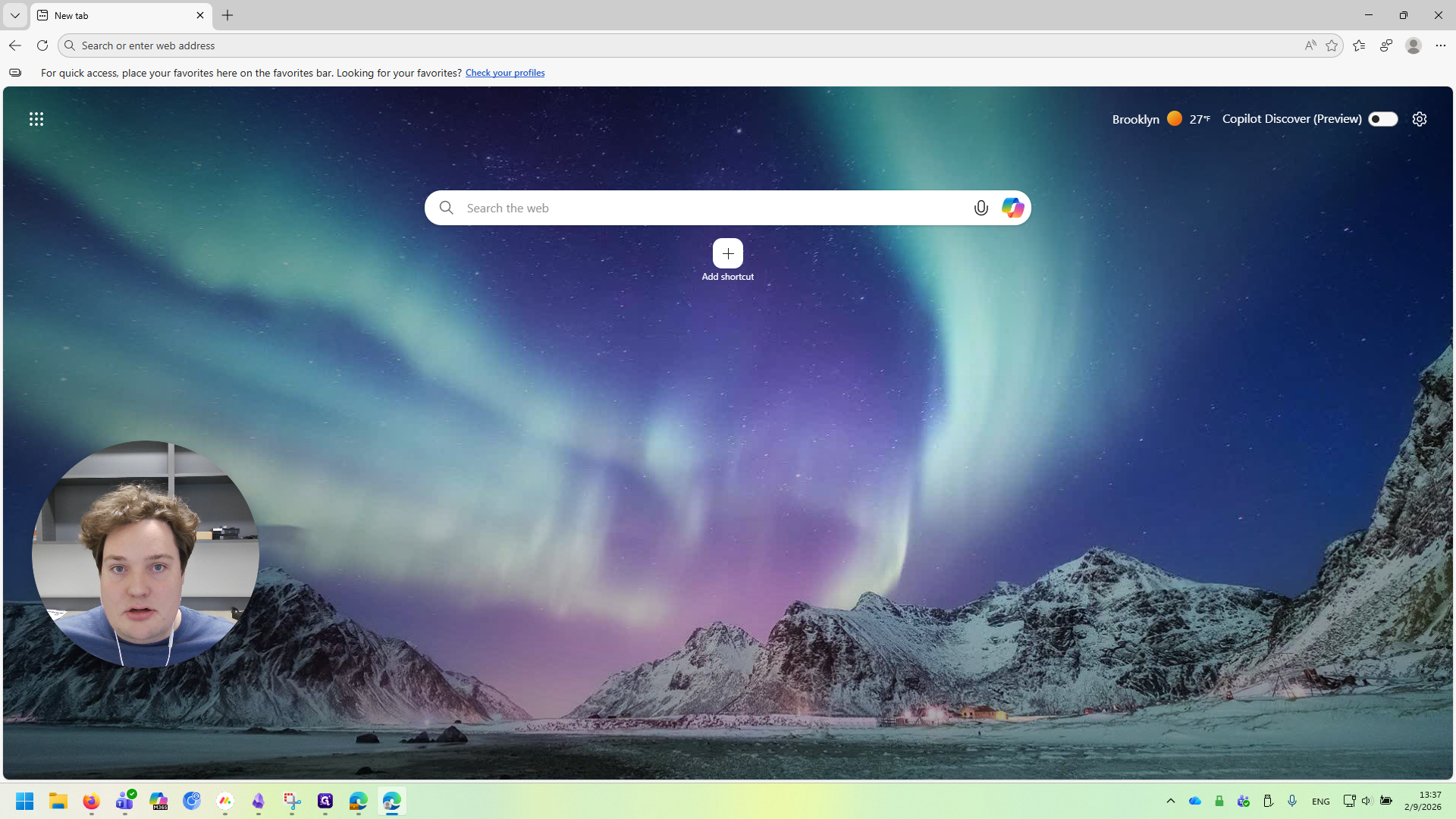Go back with the back arrow
This screenshot has height=819, width=1456.
15,45
